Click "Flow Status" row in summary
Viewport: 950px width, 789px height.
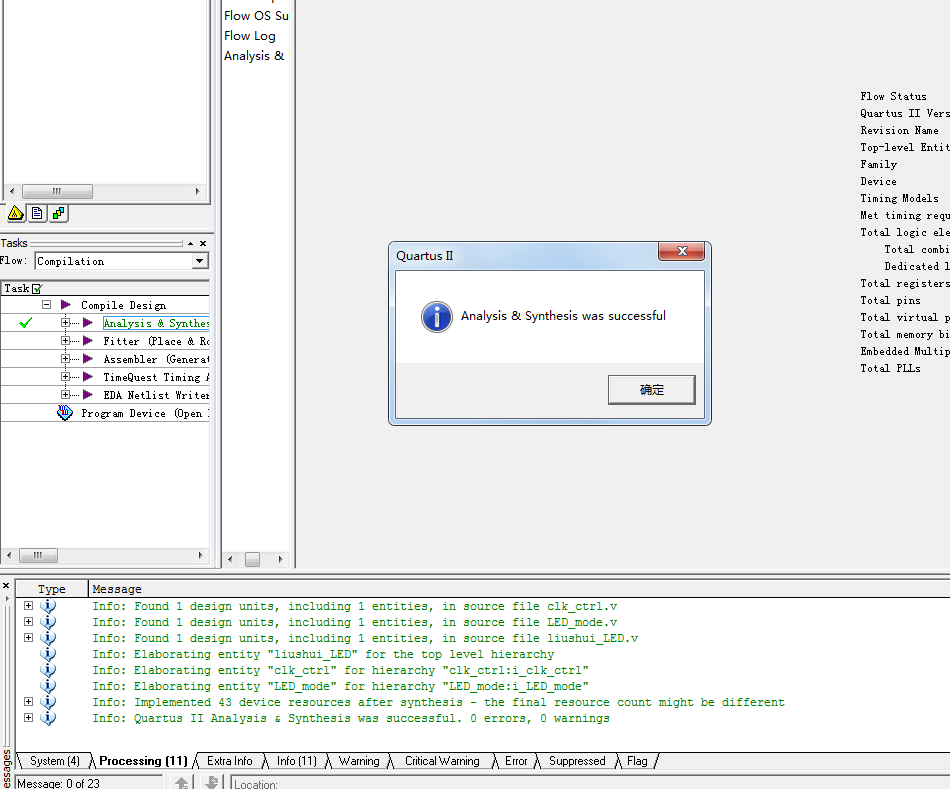point(893,96)
